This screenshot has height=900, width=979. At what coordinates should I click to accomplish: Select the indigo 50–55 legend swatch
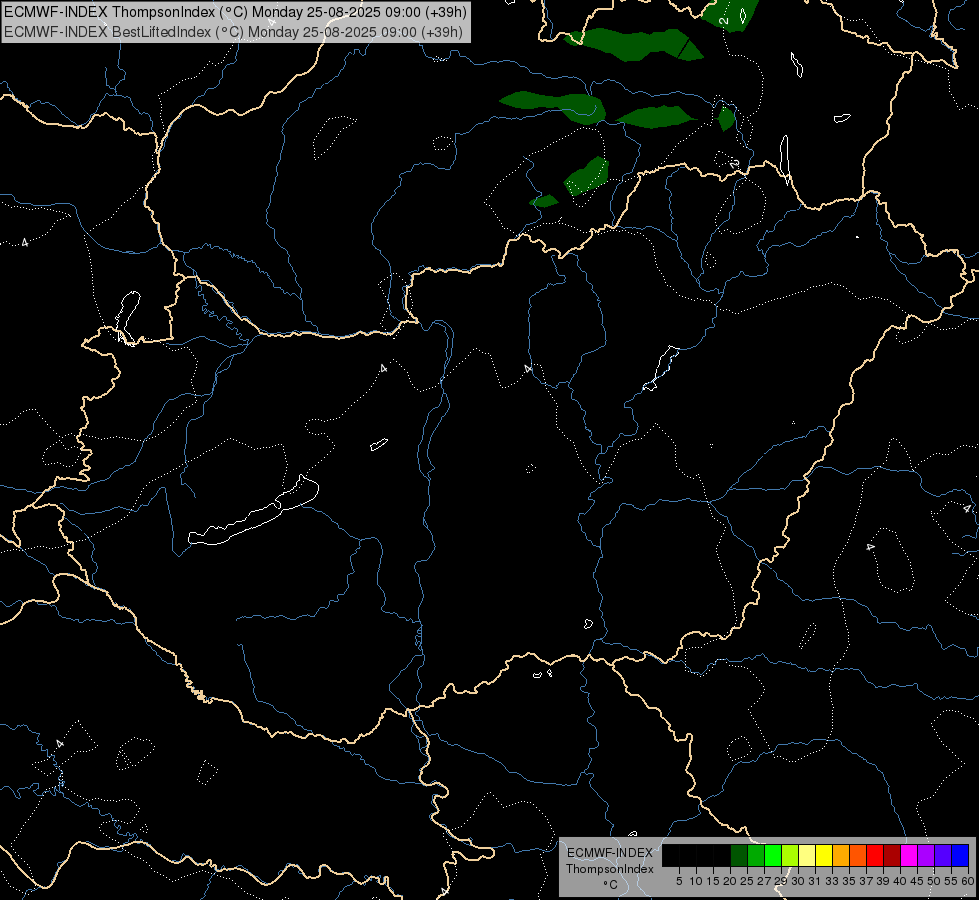click(x=943, y=855)
